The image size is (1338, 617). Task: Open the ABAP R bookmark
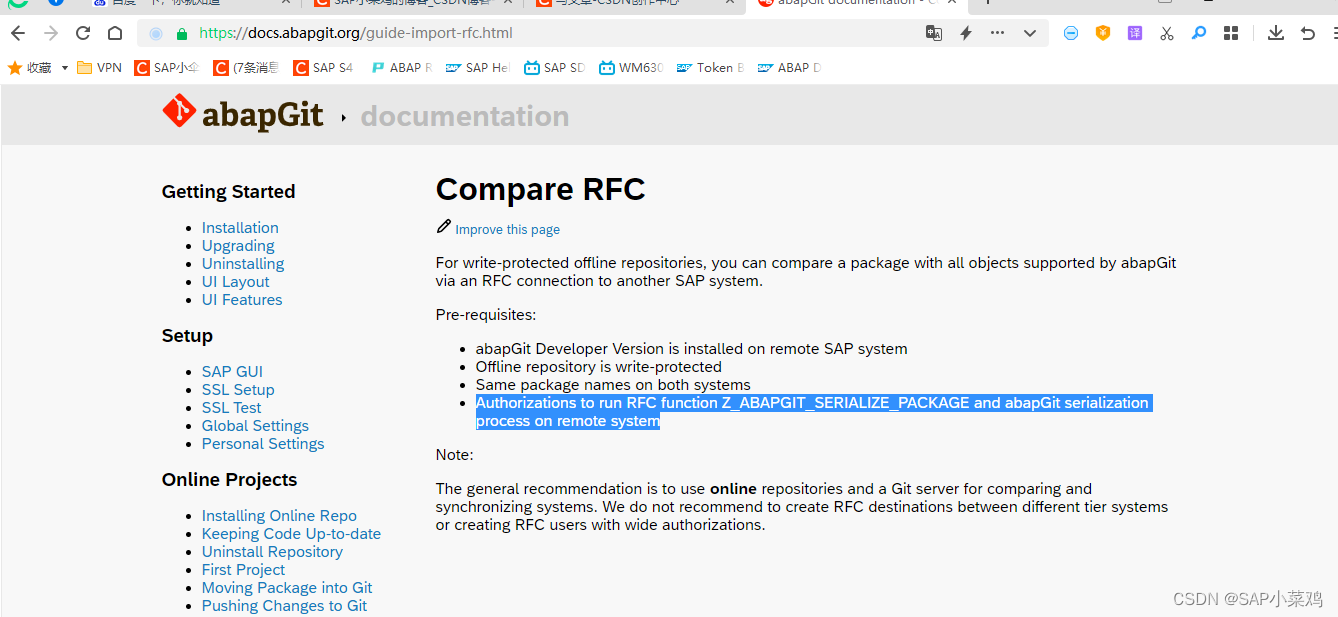(x=401, y=68)
